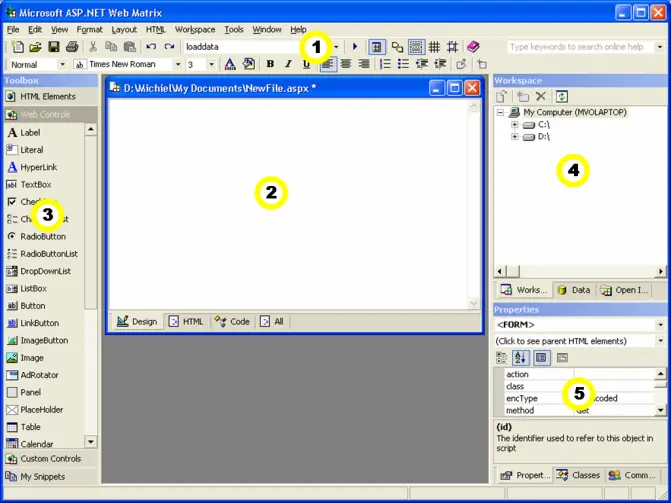The image size is (671, 503).
Task: Click the alphabetical sort icon in Properties
Action: click(521, 357)
